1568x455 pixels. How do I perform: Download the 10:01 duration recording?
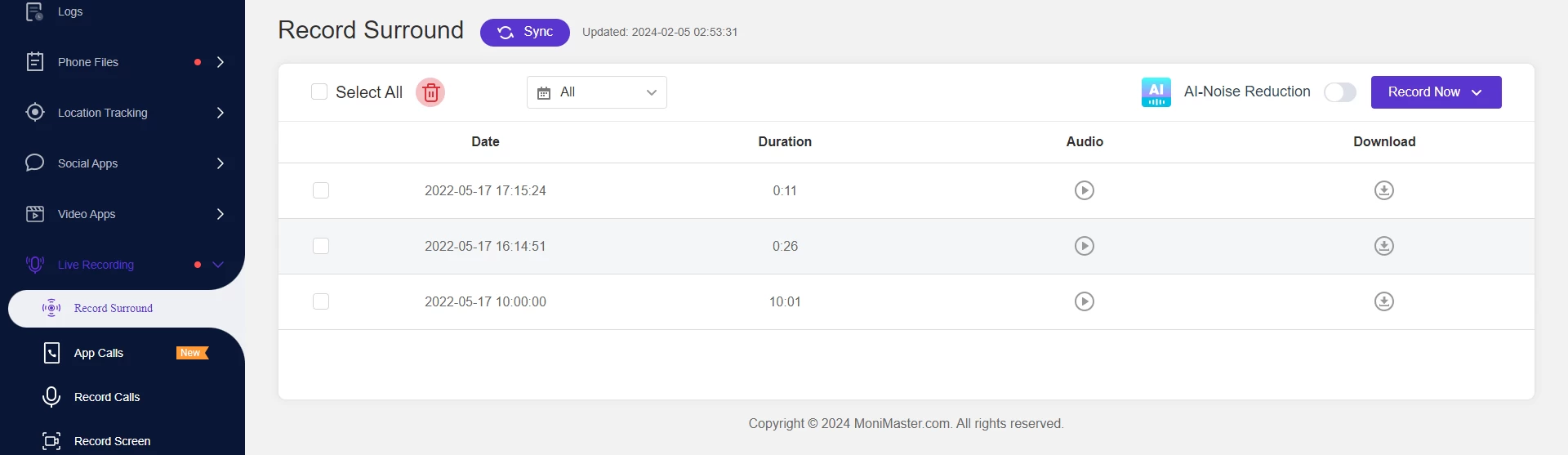(1383, 301)
